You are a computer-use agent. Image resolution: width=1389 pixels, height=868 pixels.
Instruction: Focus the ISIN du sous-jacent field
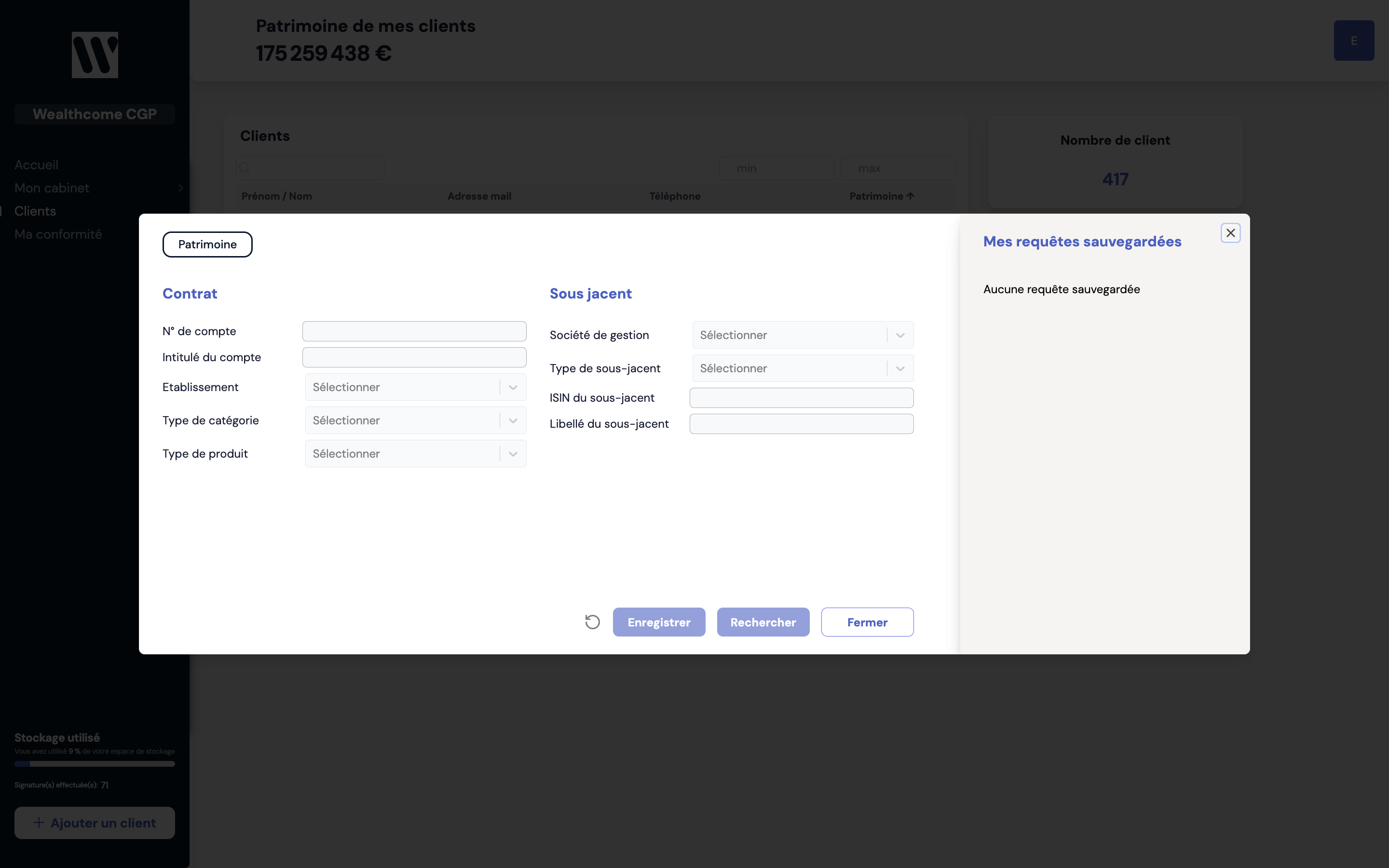tap(802, 398)
